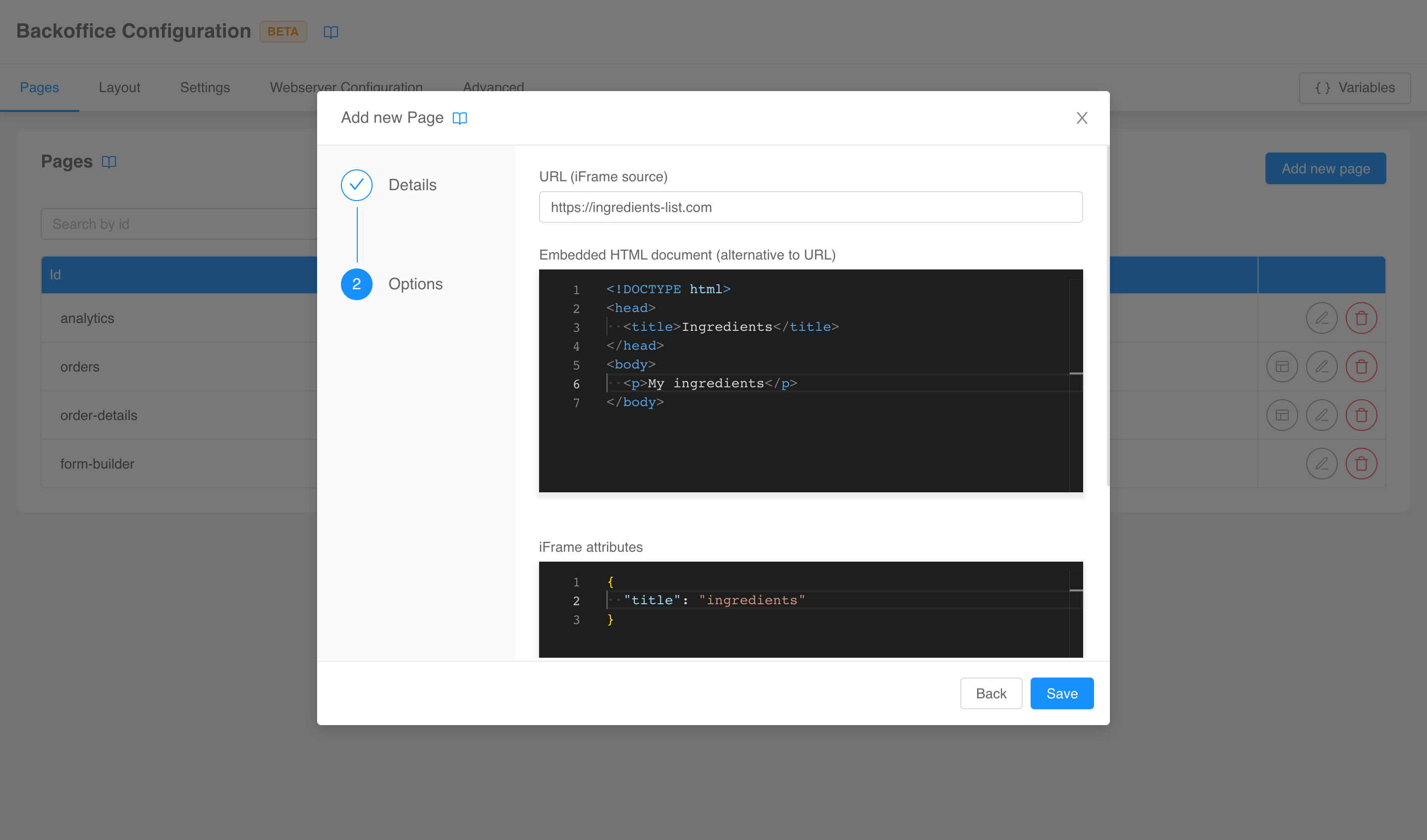Screen dimensions: 1427x840
Task: Save the new page
Action: (x=1061, y=693)
